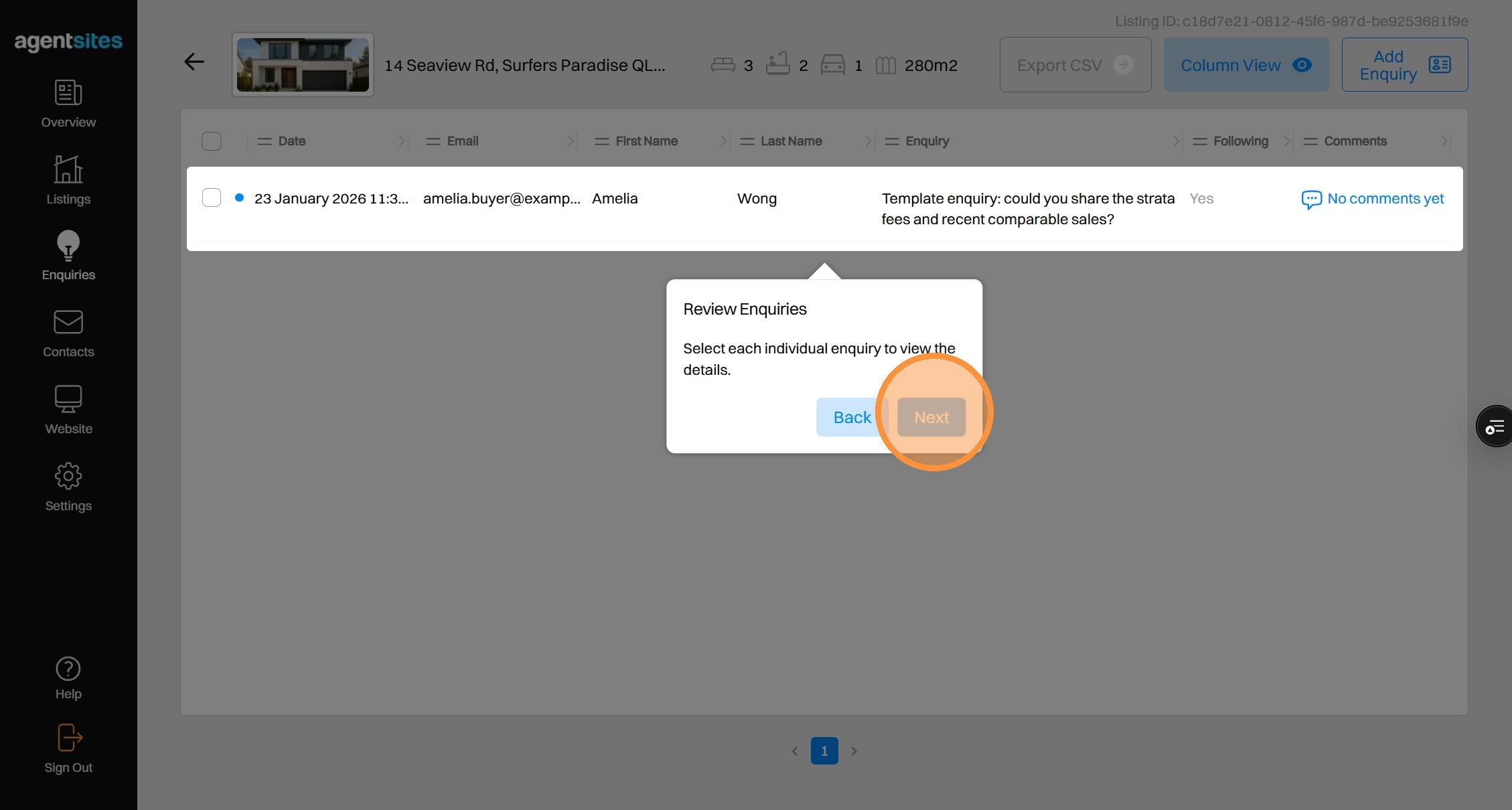Toggle Column View eye button

(x=1245, y=65)
